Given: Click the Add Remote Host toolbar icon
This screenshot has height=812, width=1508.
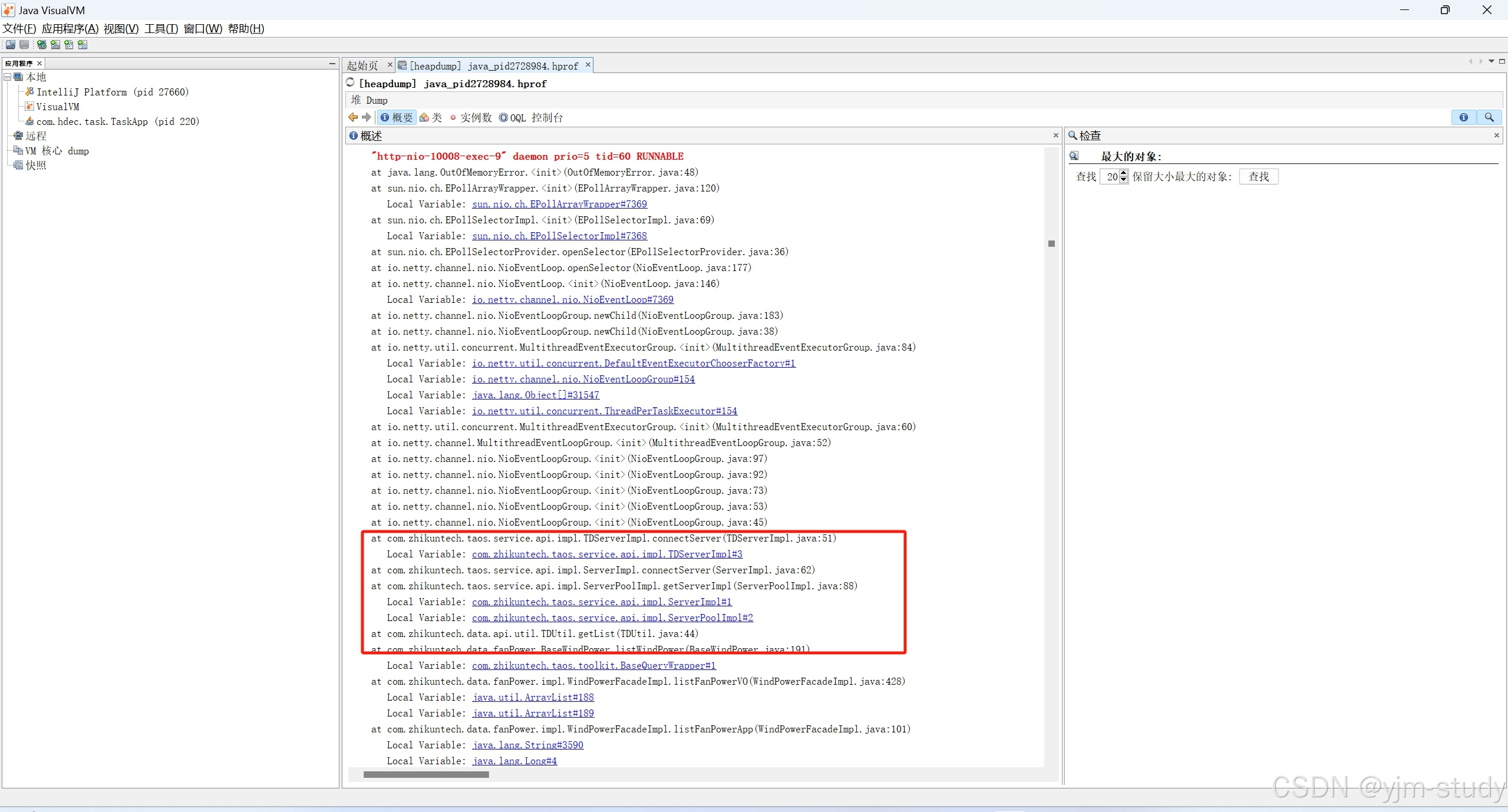Looking at the screenshot, I should point(41,45).
